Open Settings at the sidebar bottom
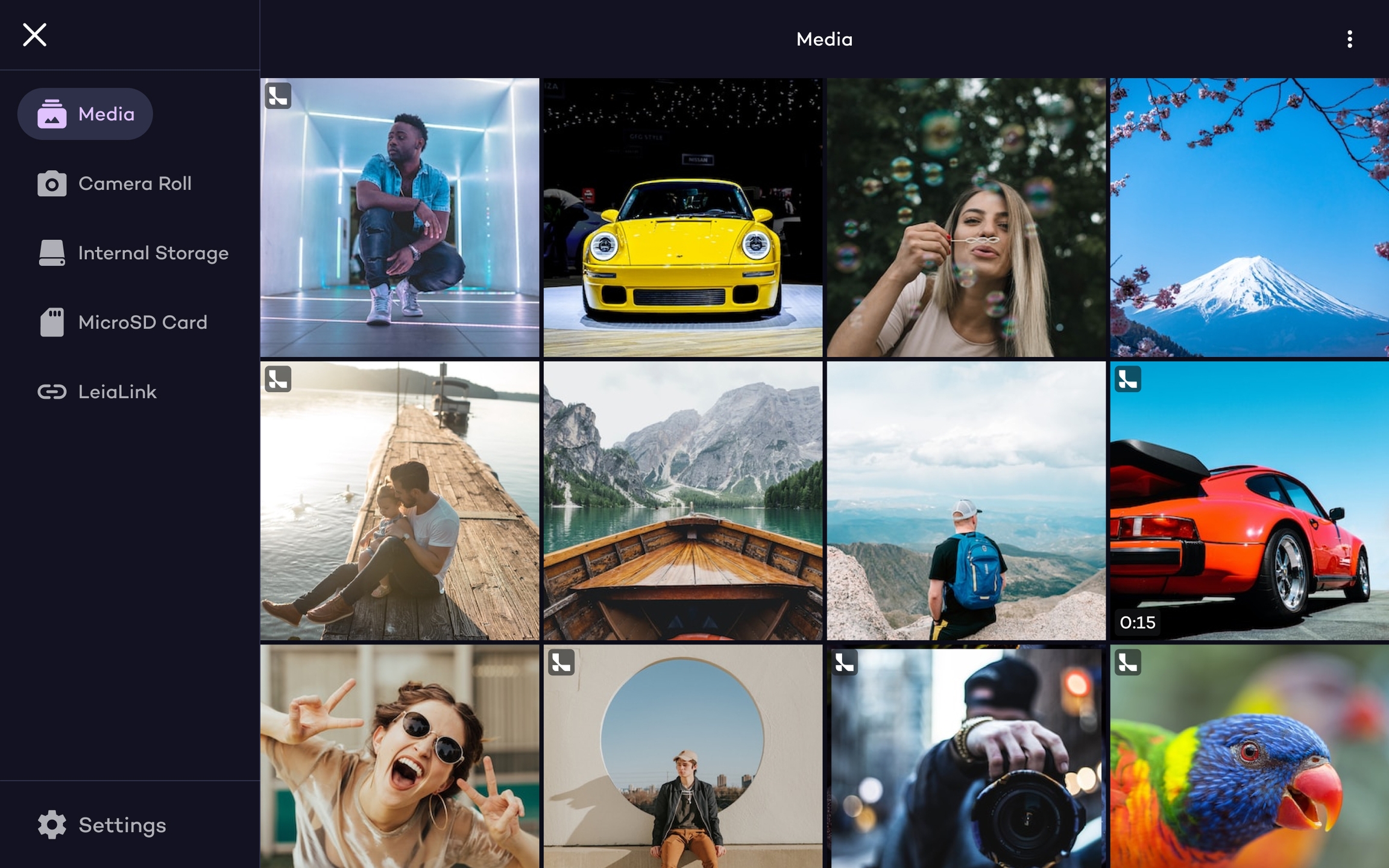1389x868 pixels. coord(101,825)
